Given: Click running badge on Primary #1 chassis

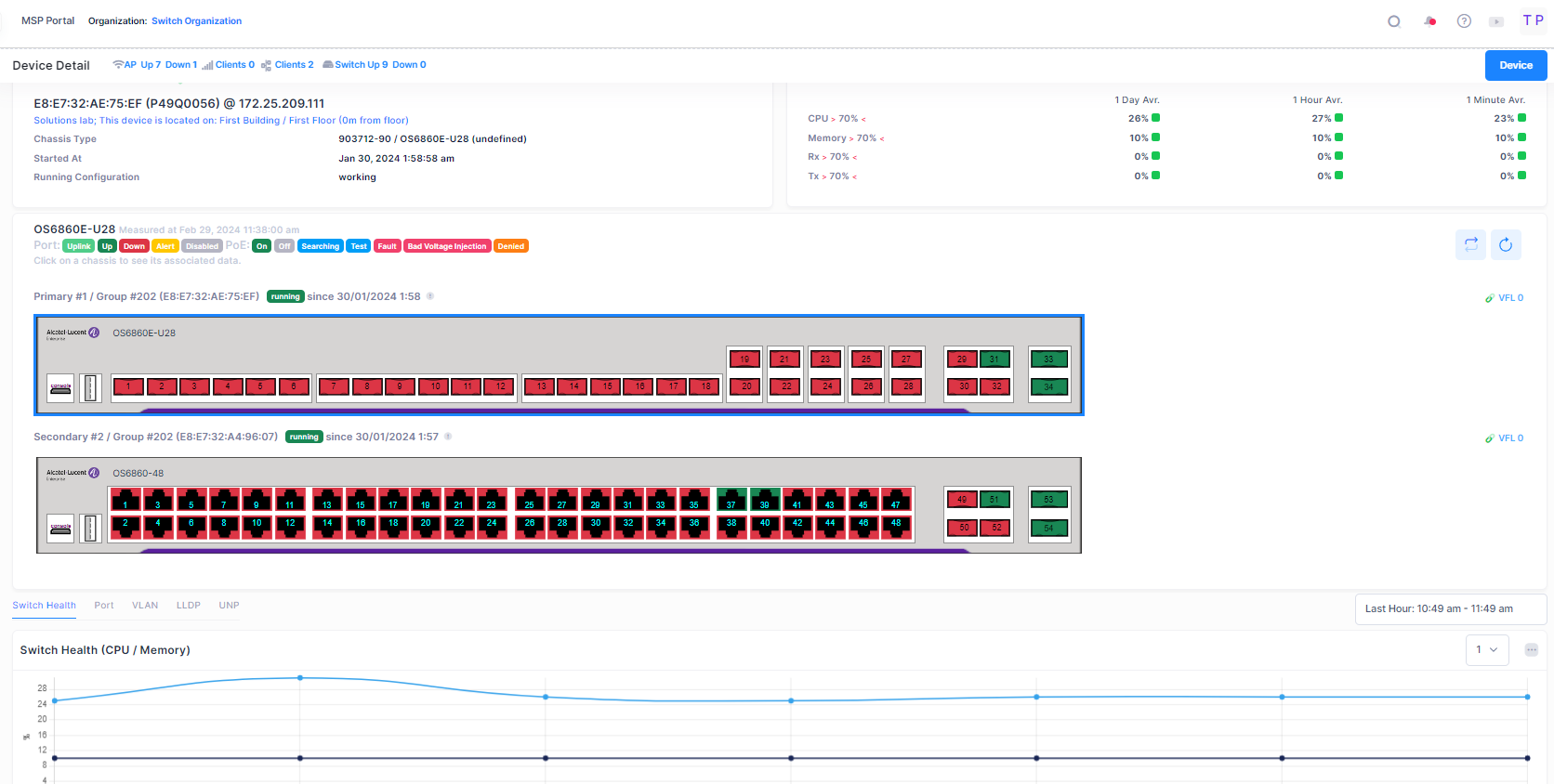Looking at the screenshot, I should 285,296.
